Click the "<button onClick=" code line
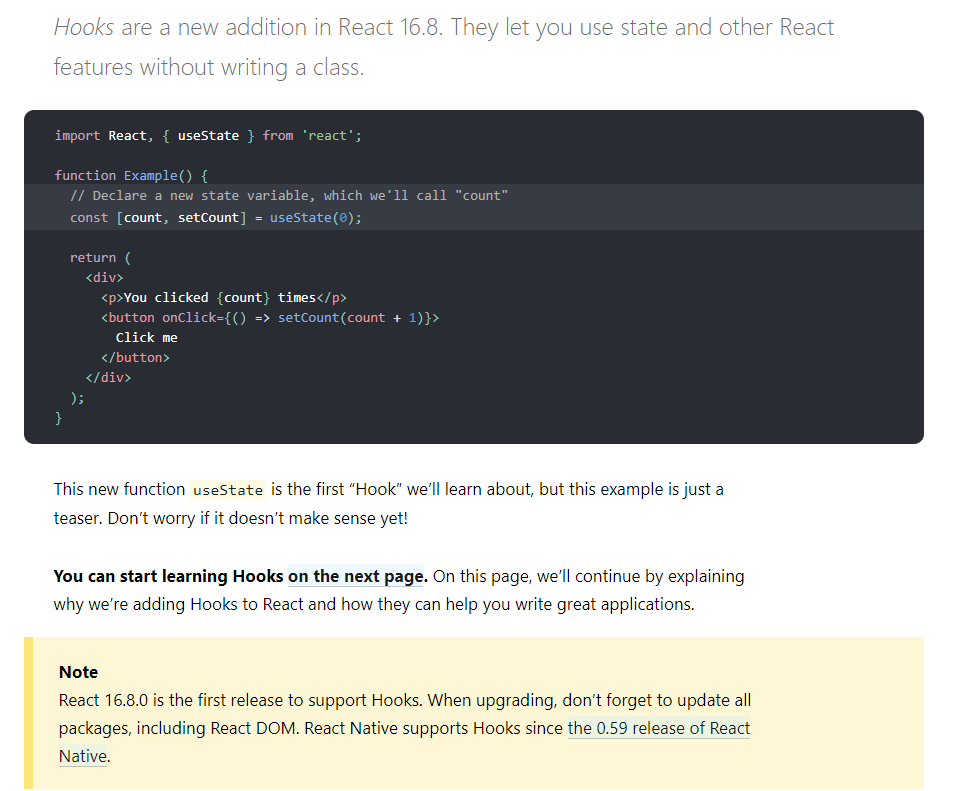The width and height of the screenshot is (964, 791). 270,318
